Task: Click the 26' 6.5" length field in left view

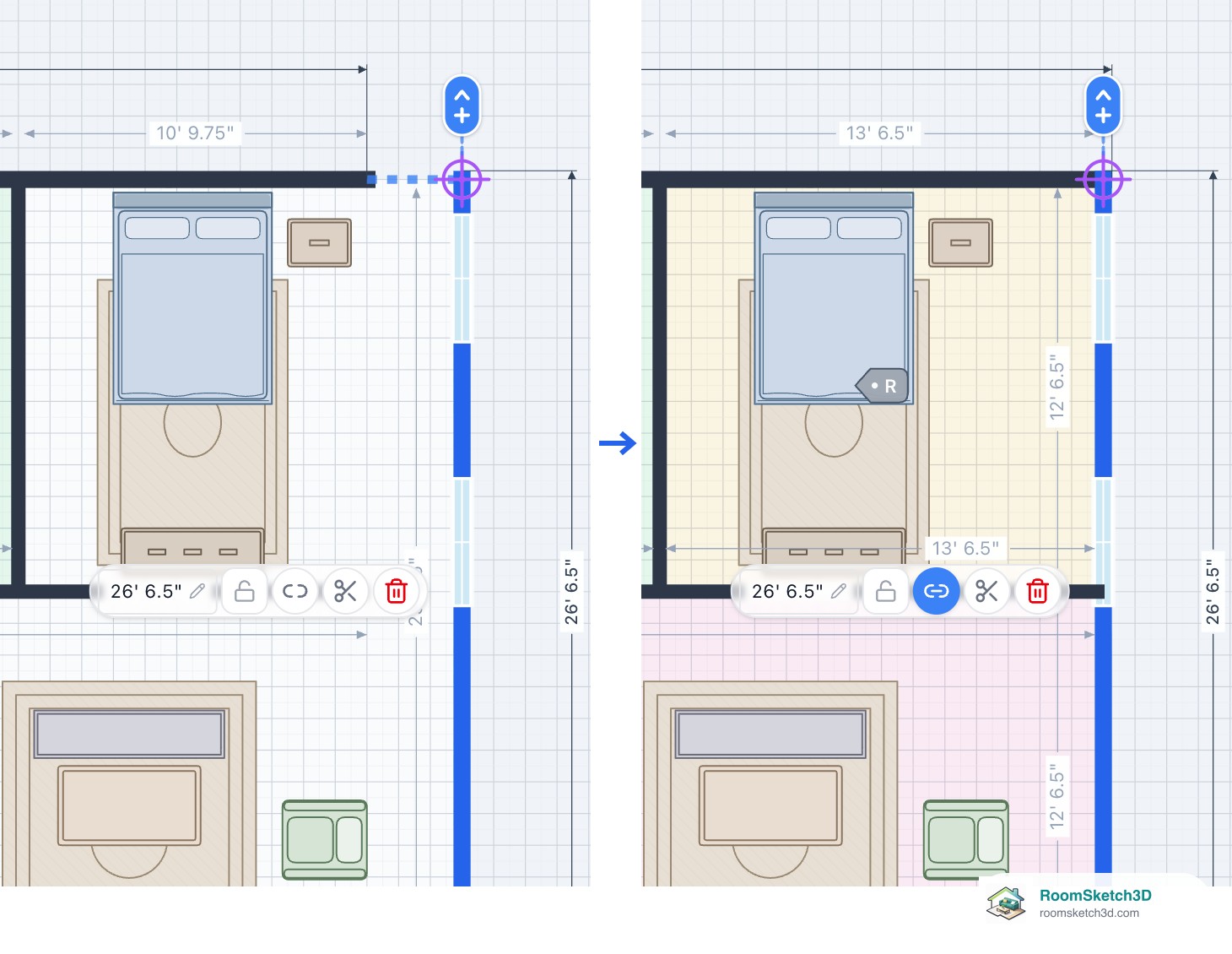Action: click(158, 591)
